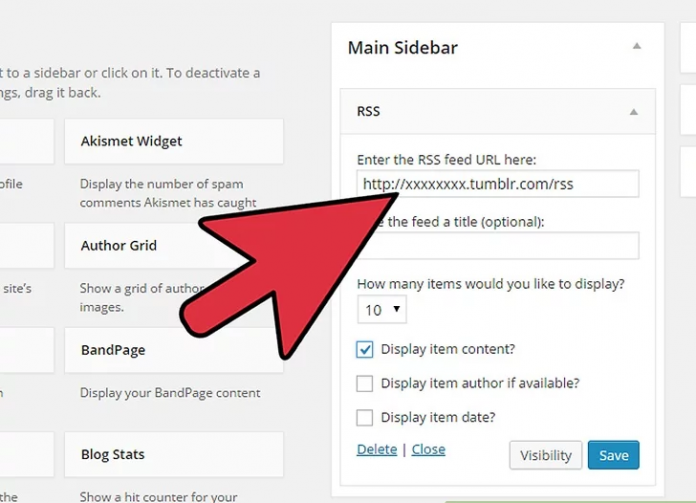
Task: Click the BandPage content description text
Action: tap(170, 393)
